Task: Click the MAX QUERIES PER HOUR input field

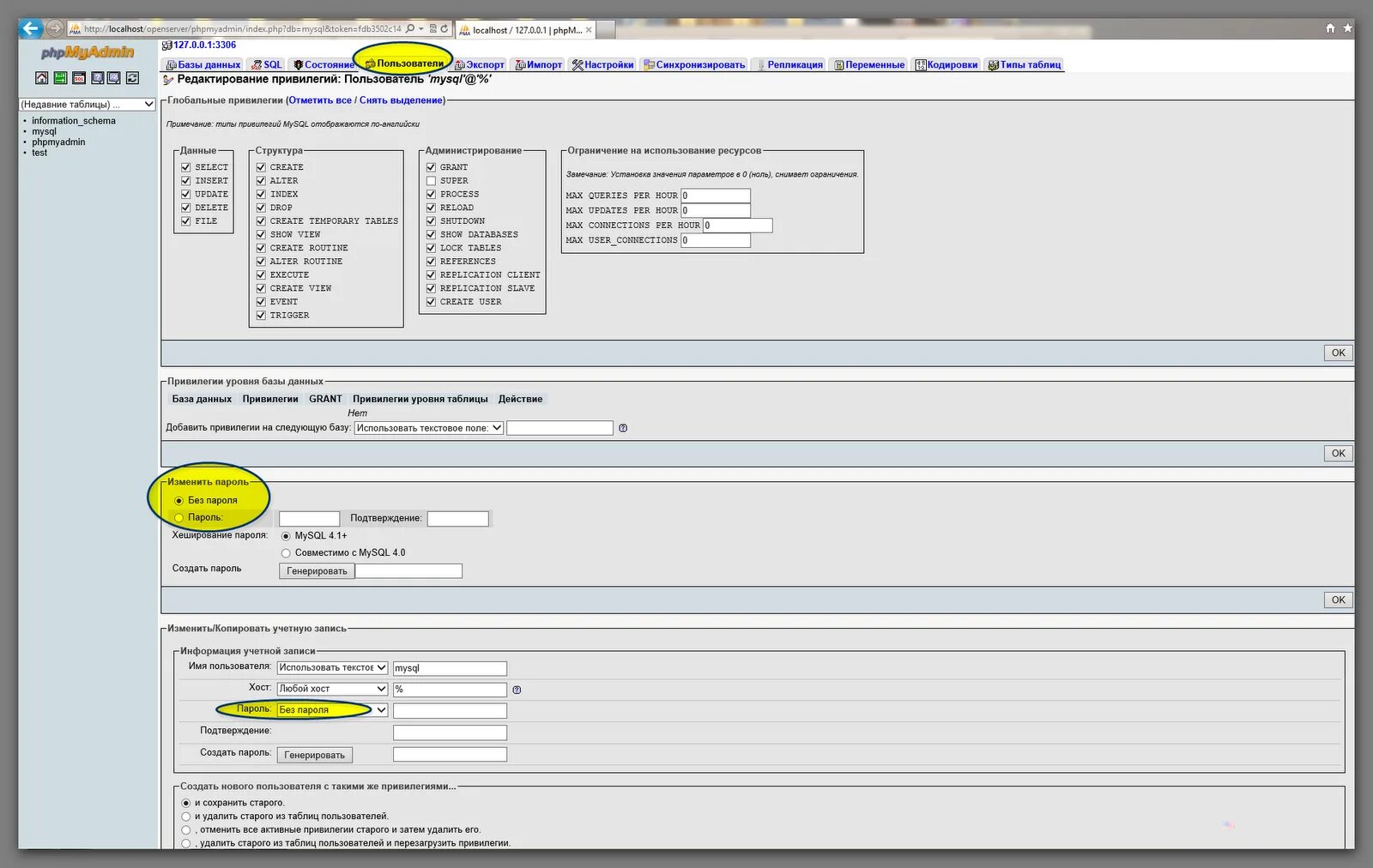Action: pos(716,196)
